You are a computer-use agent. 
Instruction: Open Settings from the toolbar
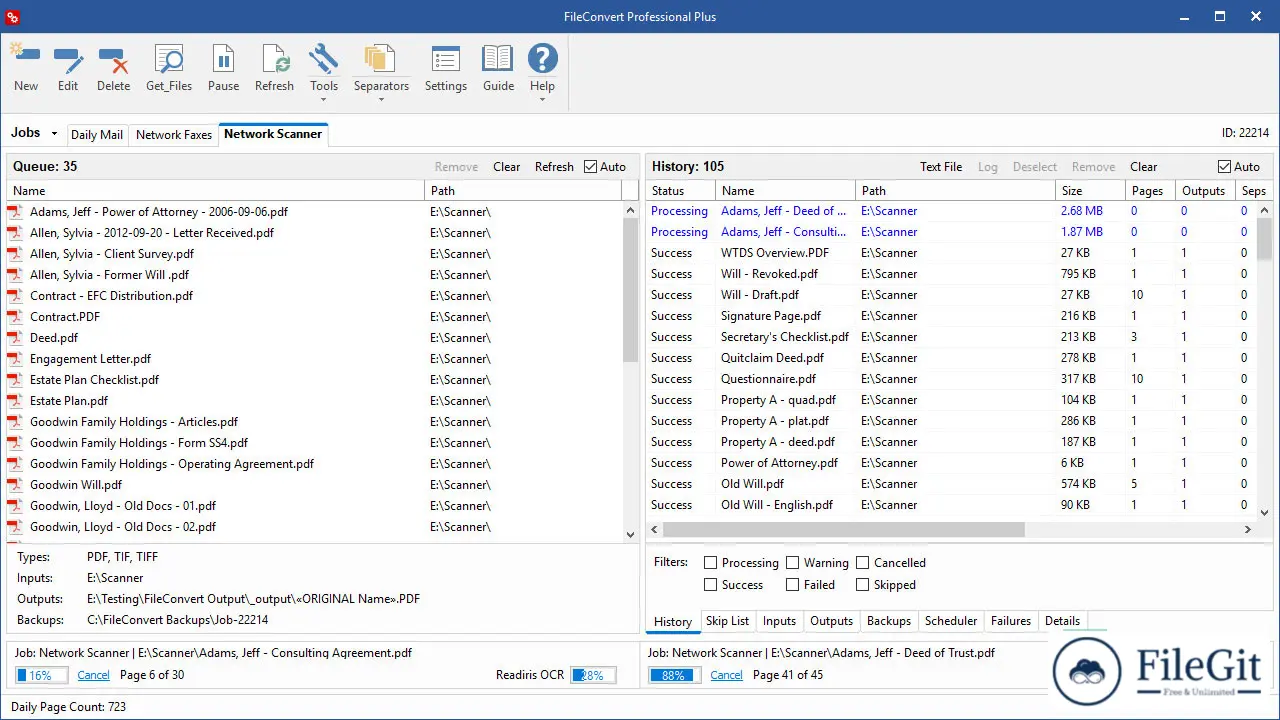pos(445,58)
